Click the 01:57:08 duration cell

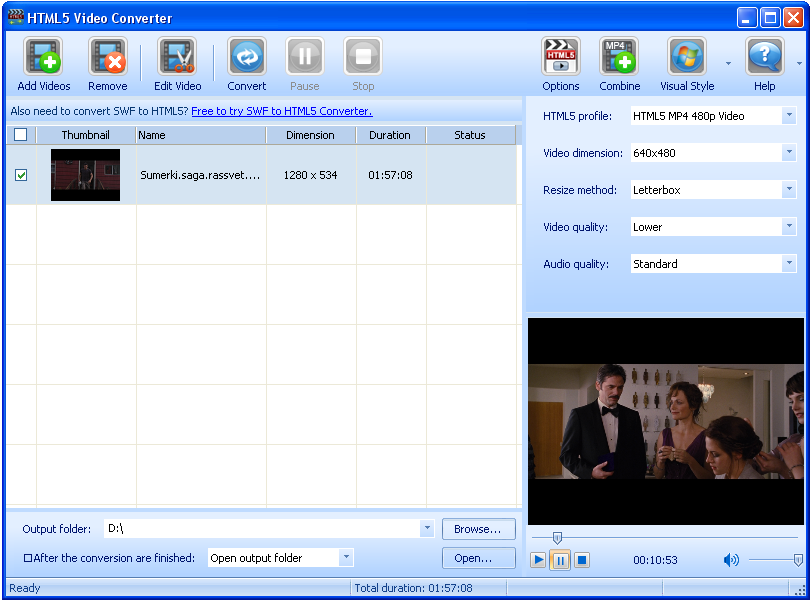point(390,175)
